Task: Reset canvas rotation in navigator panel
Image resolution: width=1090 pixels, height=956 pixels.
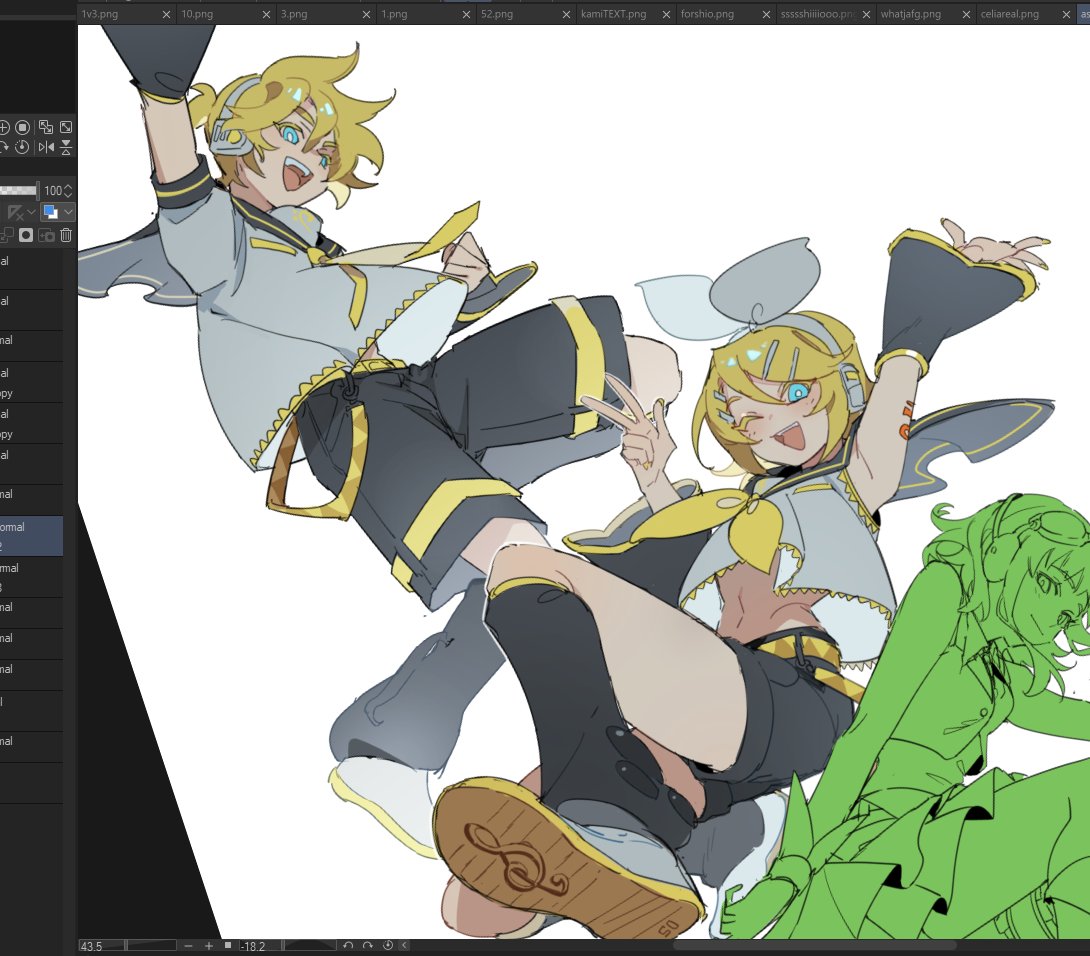Action: tap(23, 147)
